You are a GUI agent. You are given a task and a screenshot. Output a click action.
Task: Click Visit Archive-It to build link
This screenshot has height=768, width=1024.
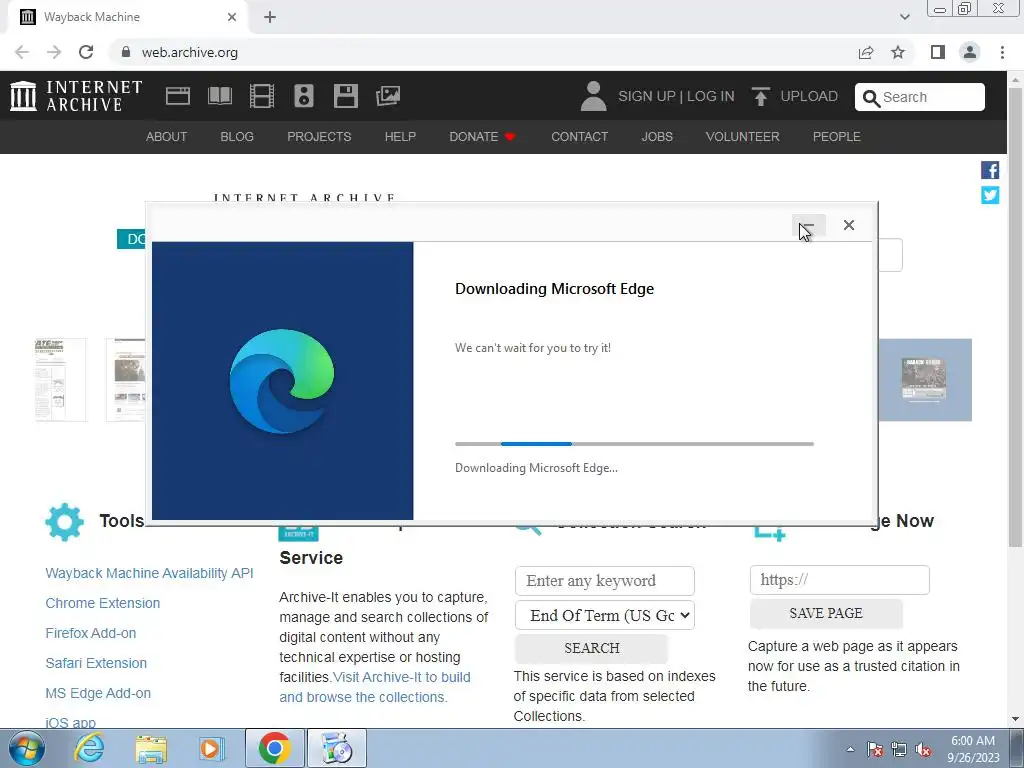[402, 677]
